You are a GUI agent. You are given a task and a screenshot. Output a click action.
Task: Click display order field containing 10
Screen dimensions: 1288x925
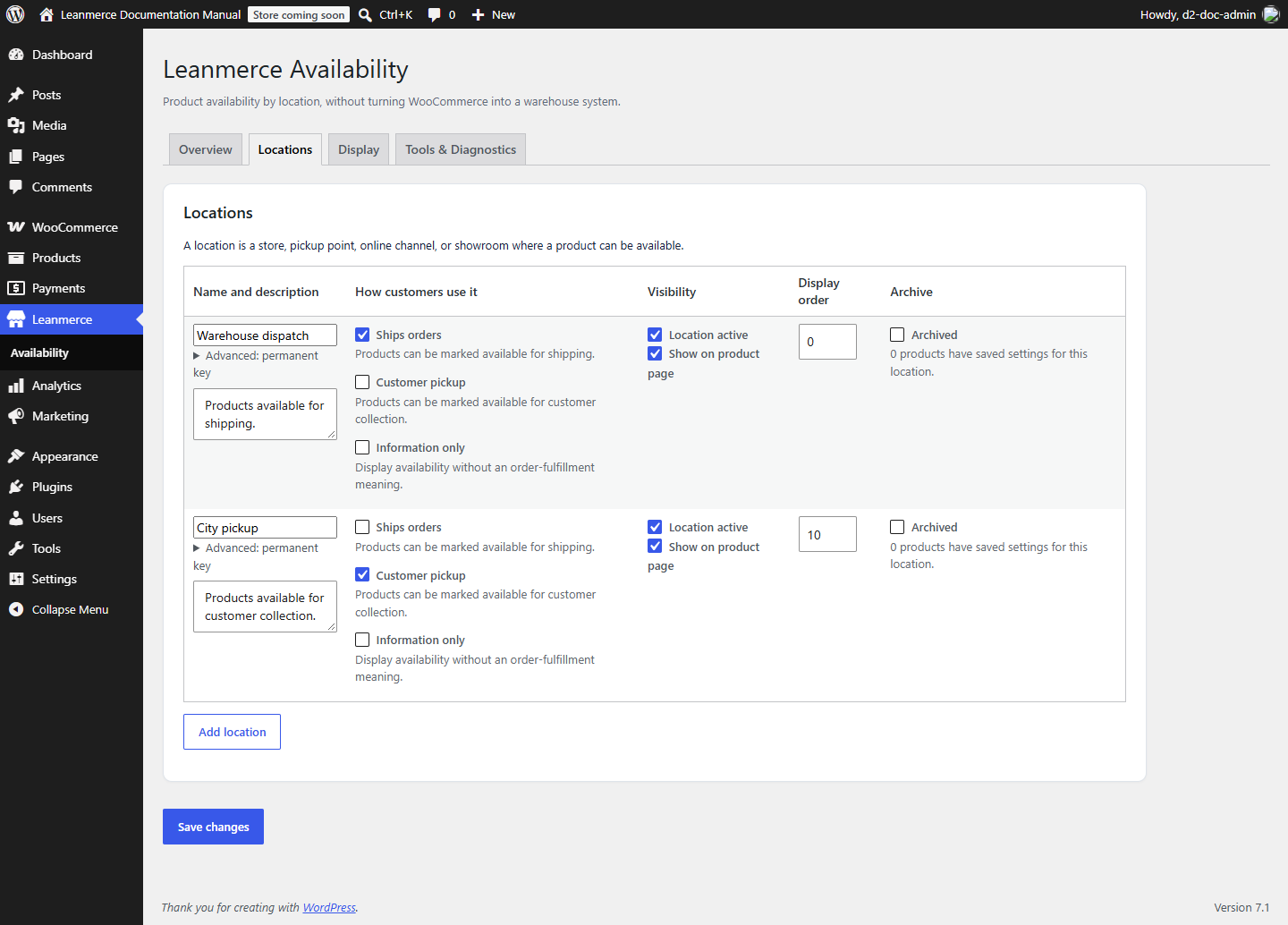pyautogui.click(x=827, y=534)
